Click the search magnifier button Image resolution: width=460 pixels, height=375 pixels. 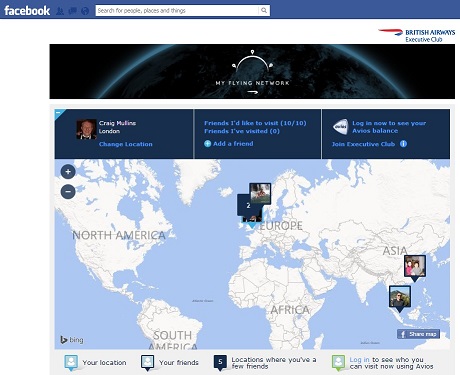click(x=264, y=10)
